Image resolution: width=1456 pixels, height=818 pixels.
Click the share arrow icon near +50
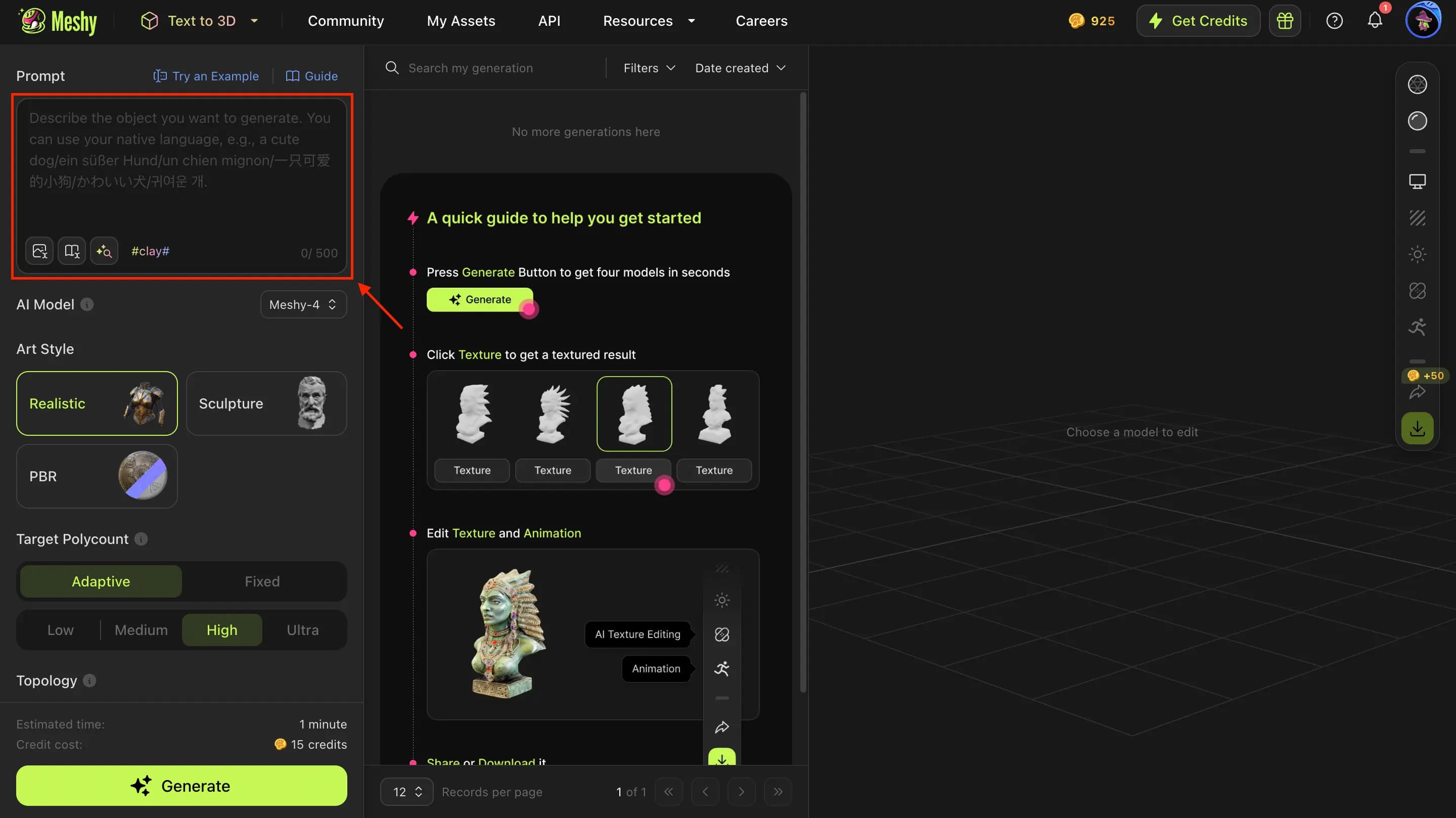click(x=1418, y=392)
